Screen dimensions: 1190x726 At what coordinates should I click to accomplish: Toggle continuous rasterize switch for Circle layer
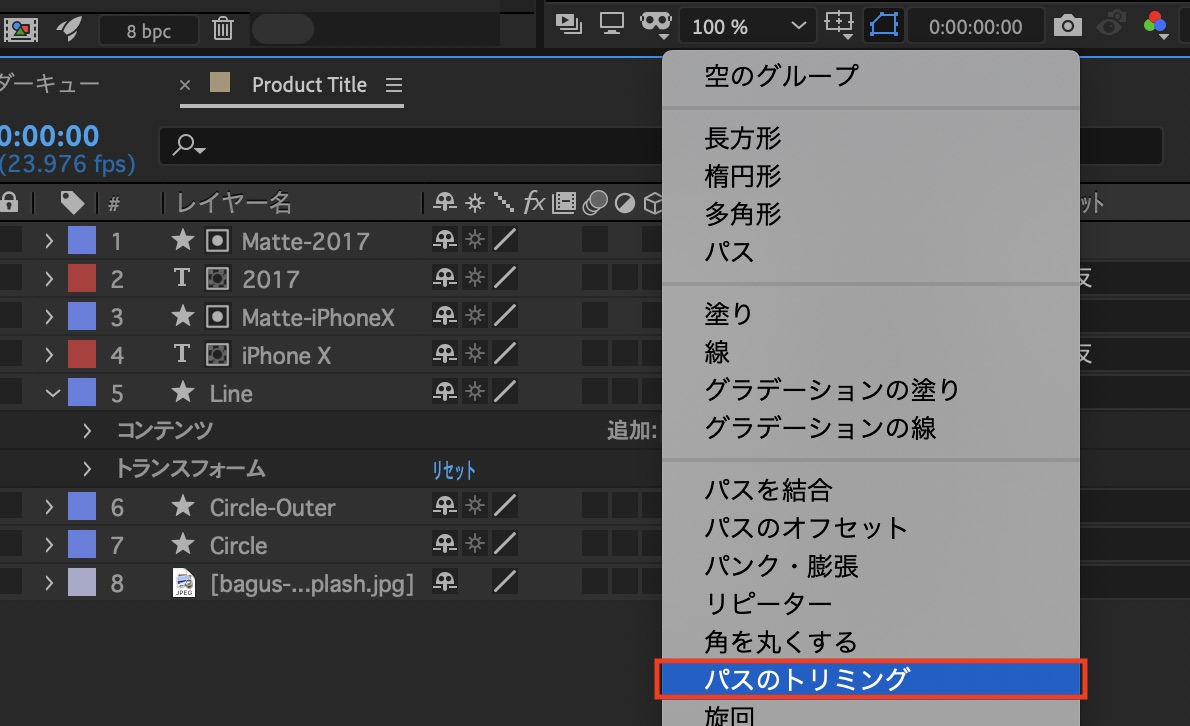(475, 545)
